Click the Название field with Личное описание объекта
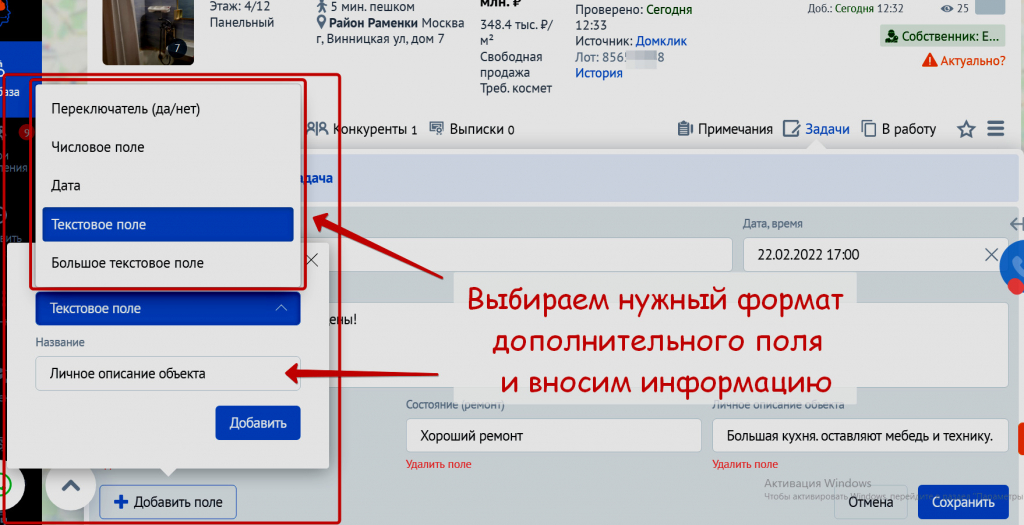 tap(168, 374)
